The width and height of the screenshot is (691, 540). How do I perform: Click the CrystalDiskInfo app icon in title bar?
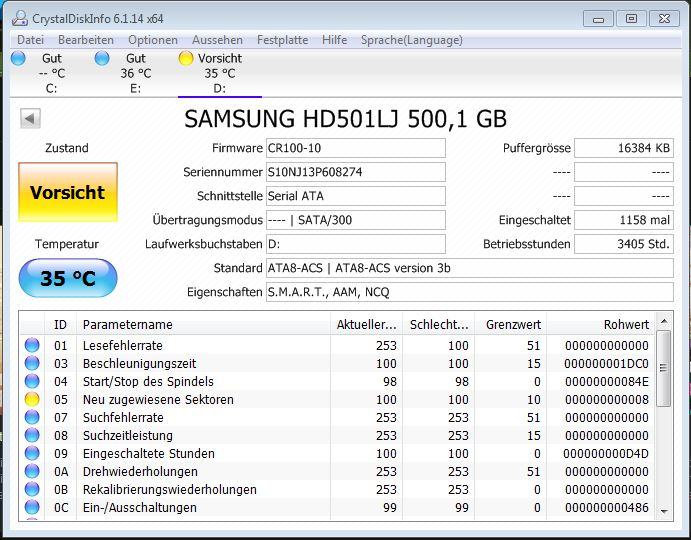point(19,19)
